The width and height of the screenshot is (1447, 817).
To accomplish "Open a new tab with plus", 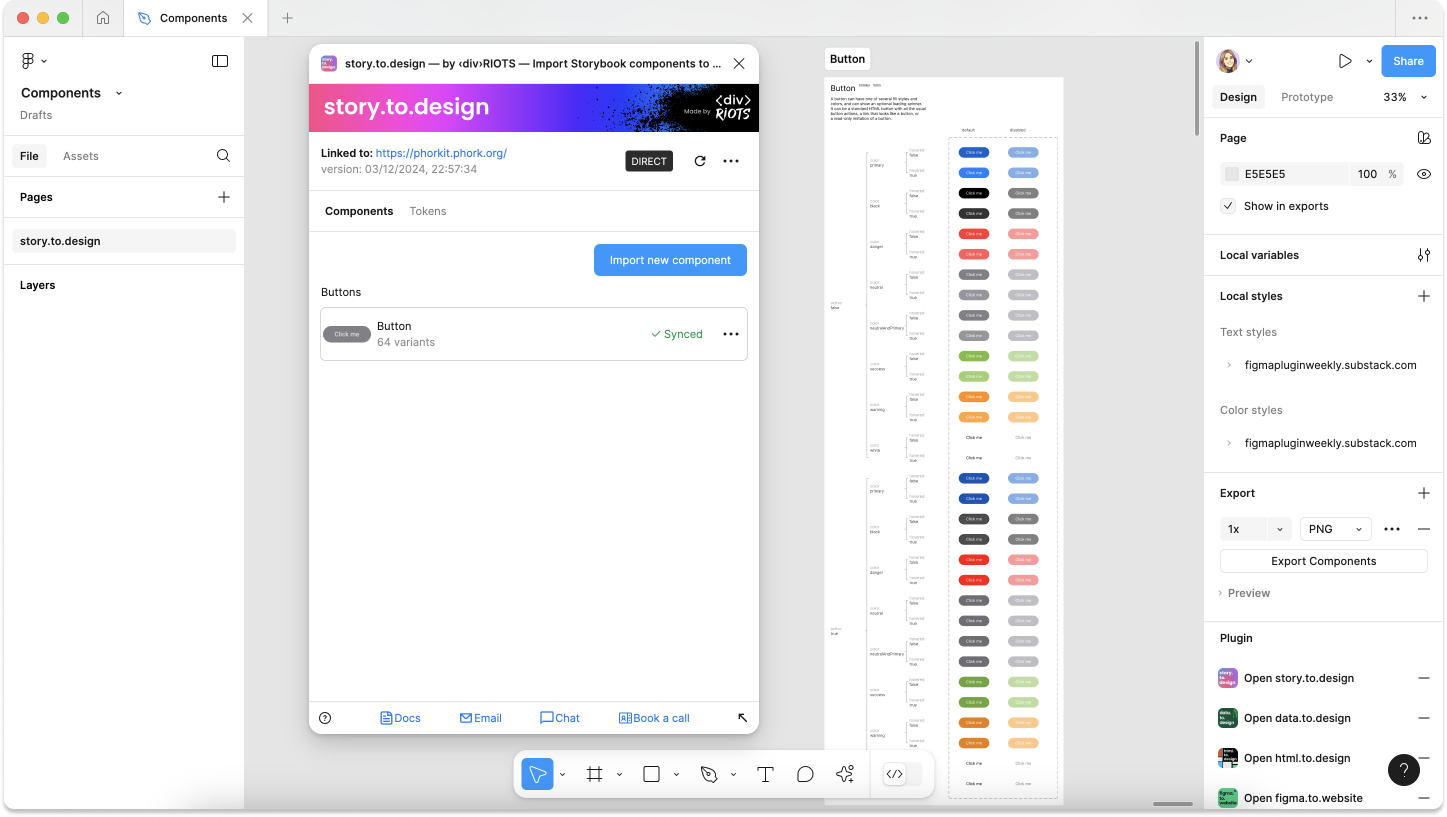I will click(x=287, y=18).
